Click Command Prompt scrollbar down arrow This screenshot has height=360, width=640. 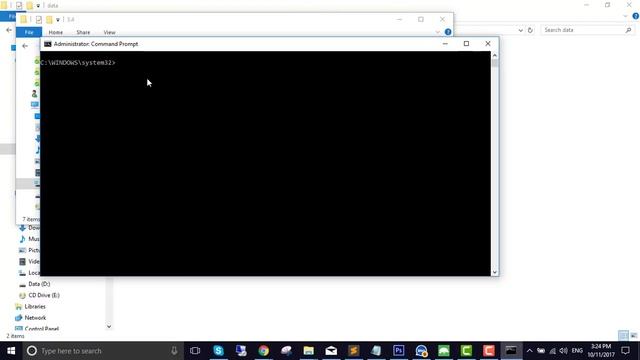click(x=495, y=272)
